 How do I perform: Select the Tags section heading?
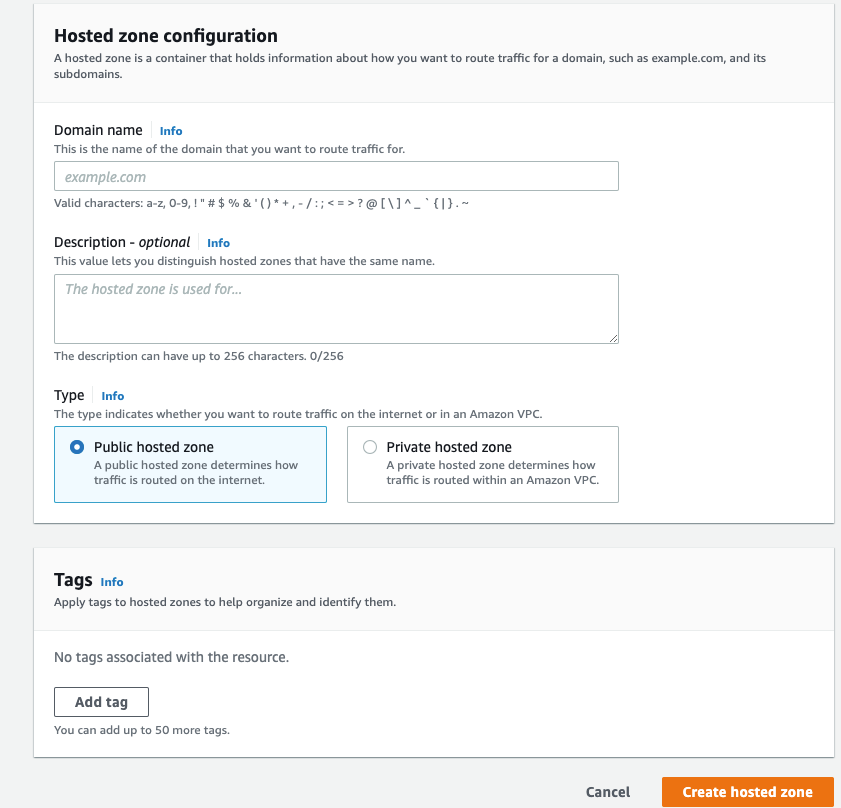tap(73, 580)
